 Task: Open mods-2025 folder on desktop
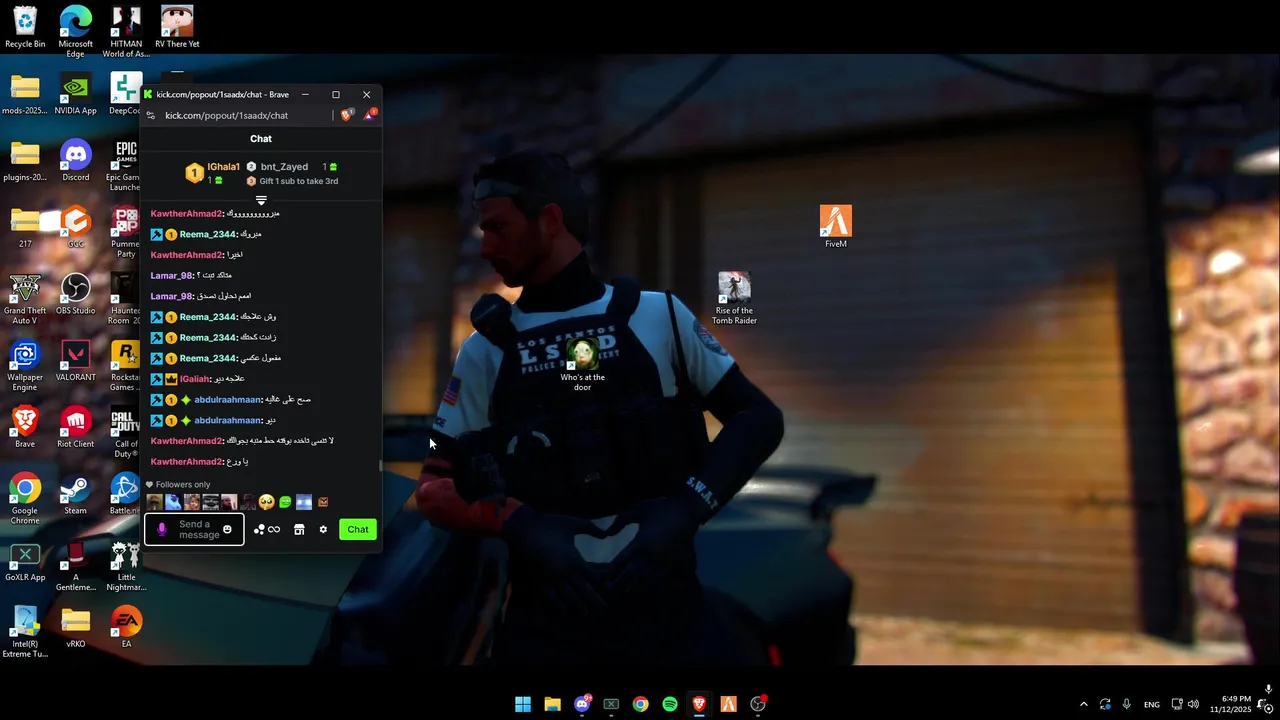pos(25,93)
